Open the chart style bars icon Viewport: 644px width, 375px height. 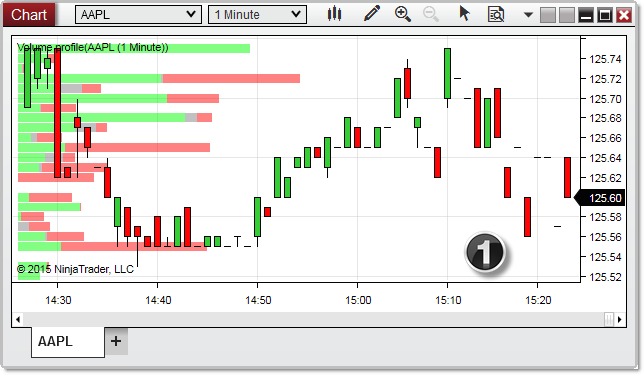point(334,14)
